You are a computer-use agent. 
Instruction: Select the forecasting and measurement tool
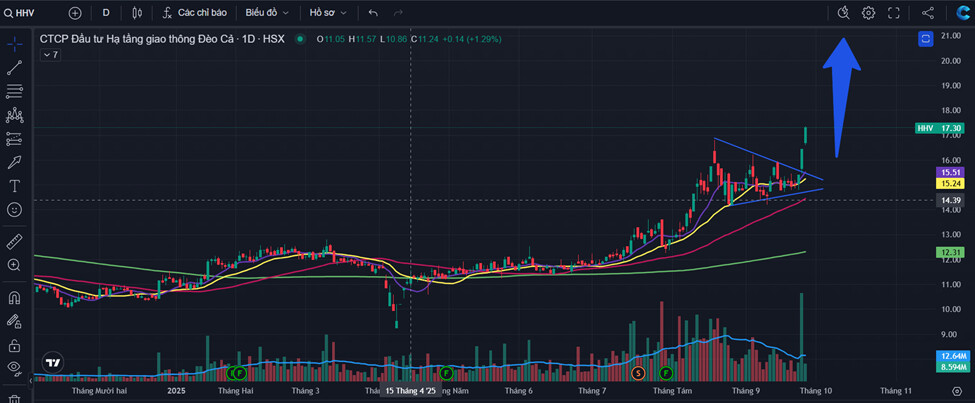[14, 139]
